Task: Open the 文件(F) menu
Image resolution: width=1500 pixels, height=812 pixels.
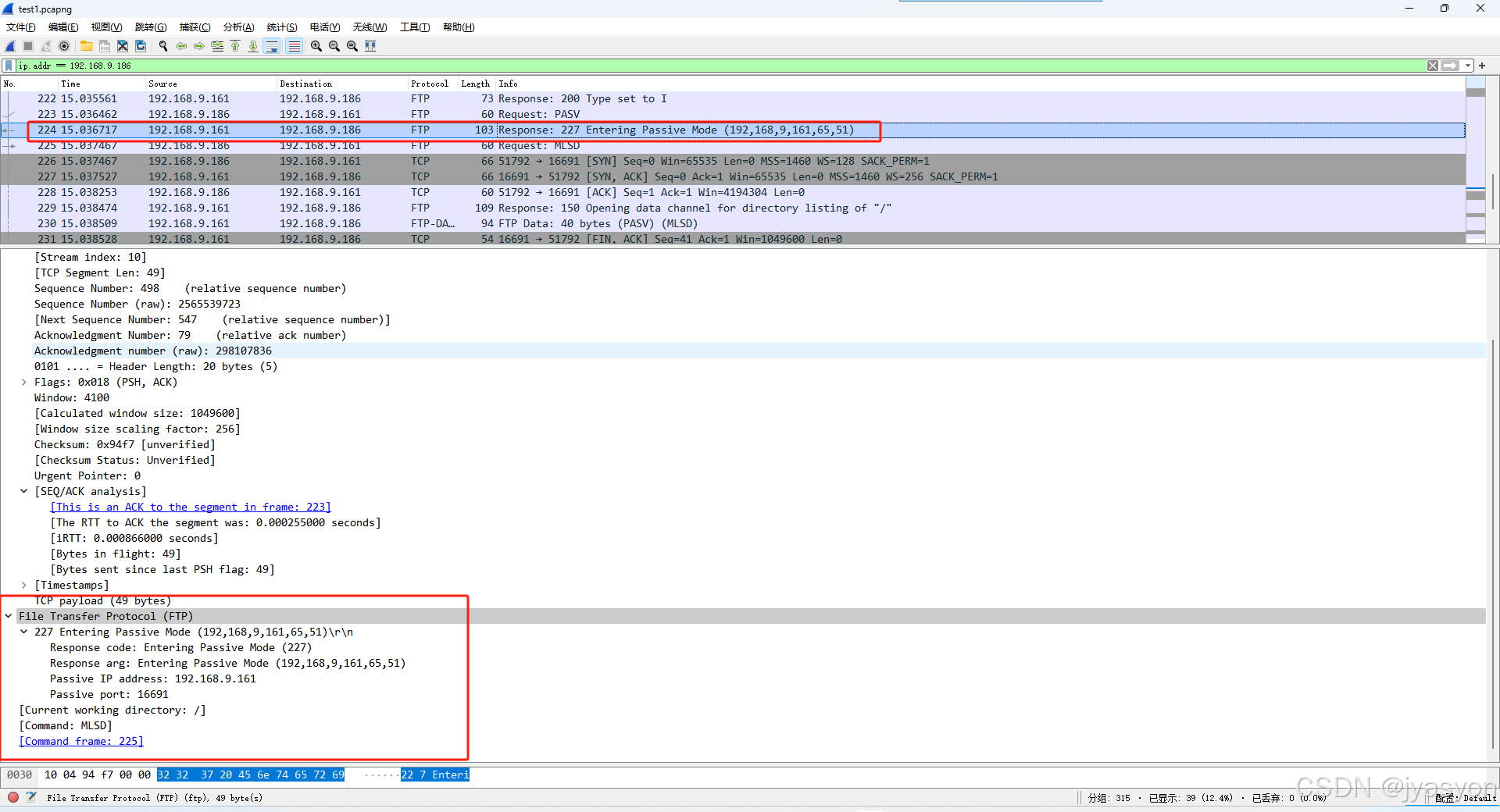Action: 20,27
